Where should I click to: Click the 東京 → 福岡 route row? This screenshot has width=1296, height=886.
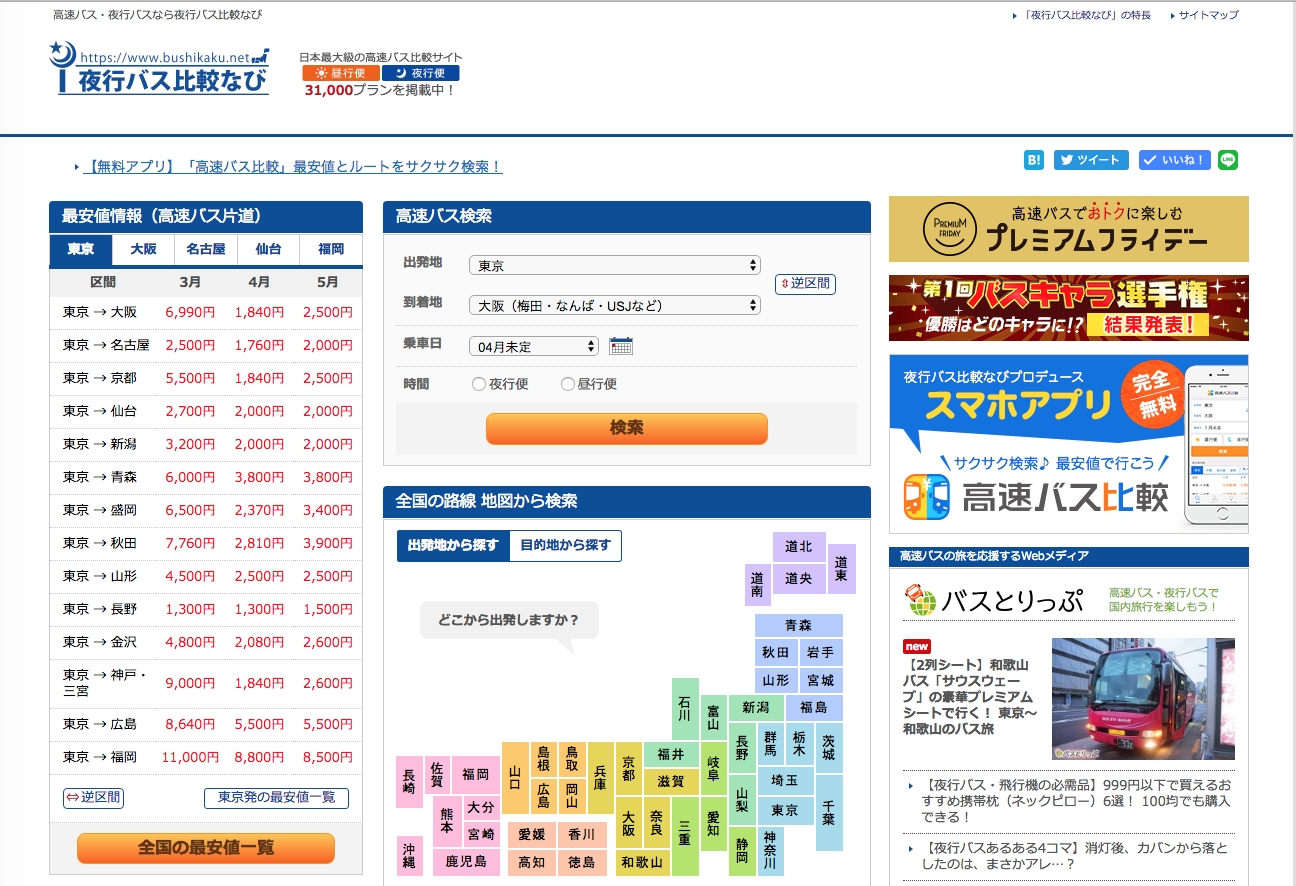[x=206, y=757]
